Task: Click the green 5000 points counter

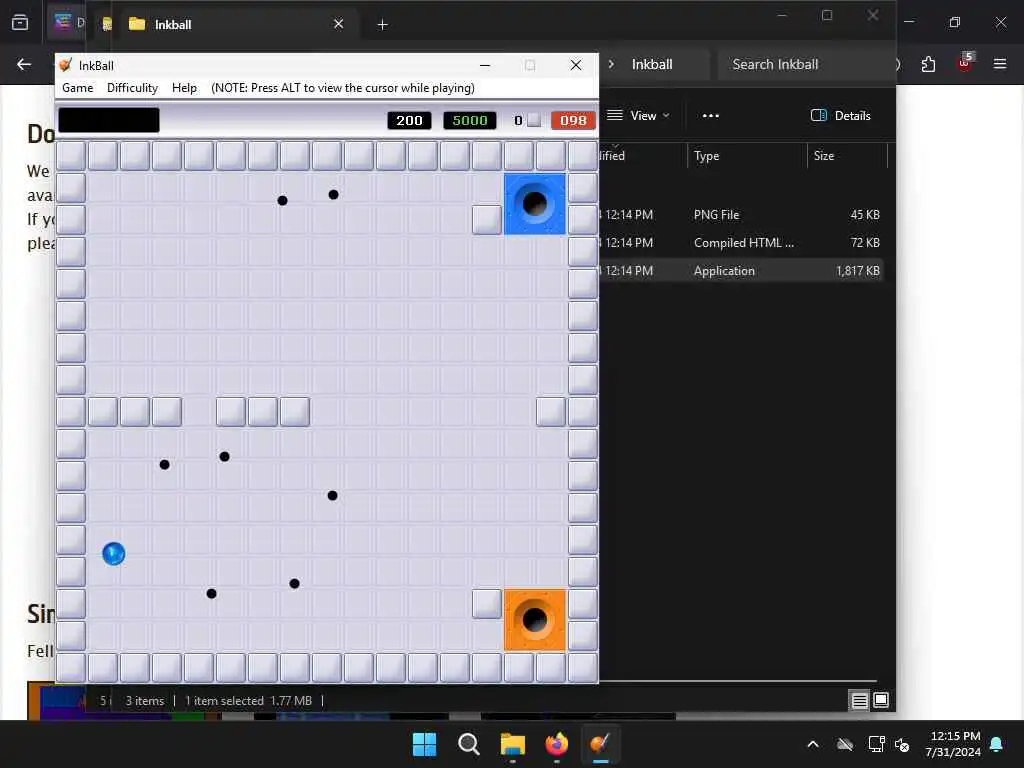Action: (x=470, y=120)
